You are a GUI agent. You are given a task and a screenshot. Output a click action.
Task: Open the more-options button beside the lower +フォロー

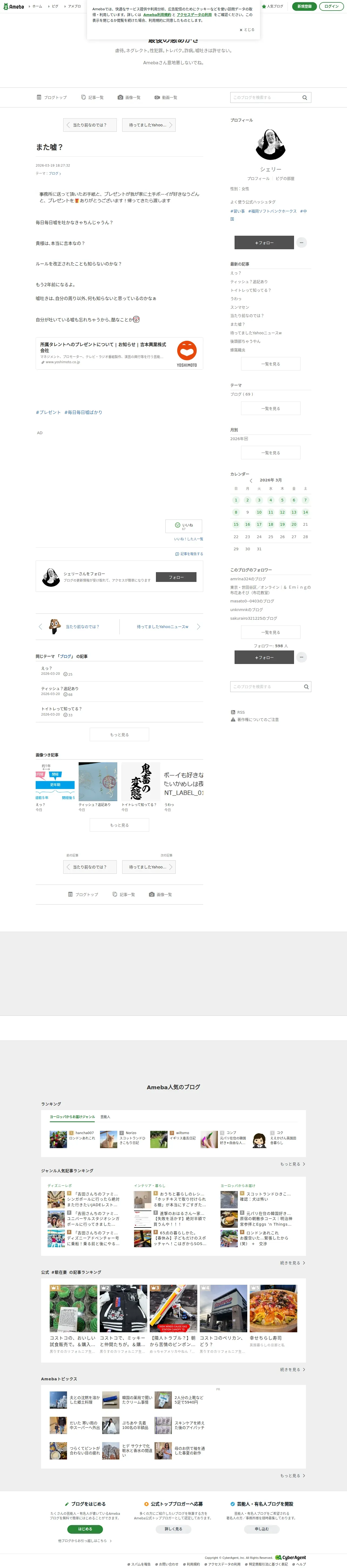301,657
